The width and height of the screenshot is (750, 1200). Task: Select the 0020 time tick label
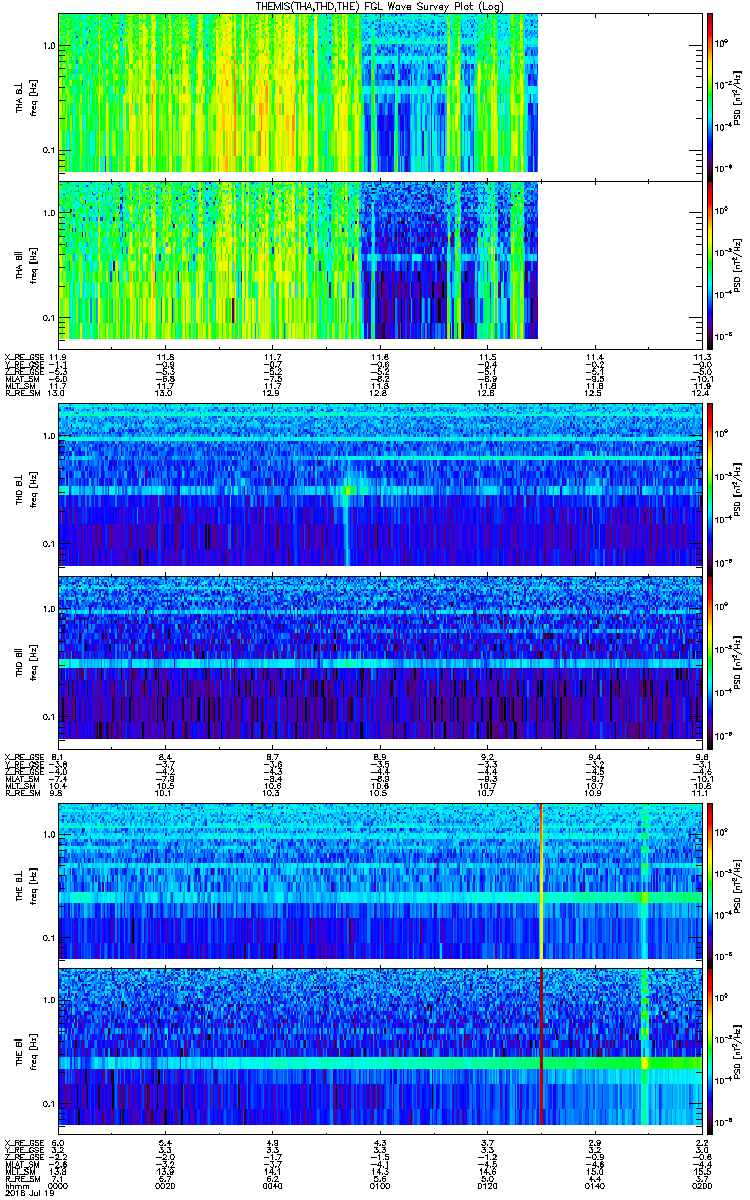[165, 1178]
